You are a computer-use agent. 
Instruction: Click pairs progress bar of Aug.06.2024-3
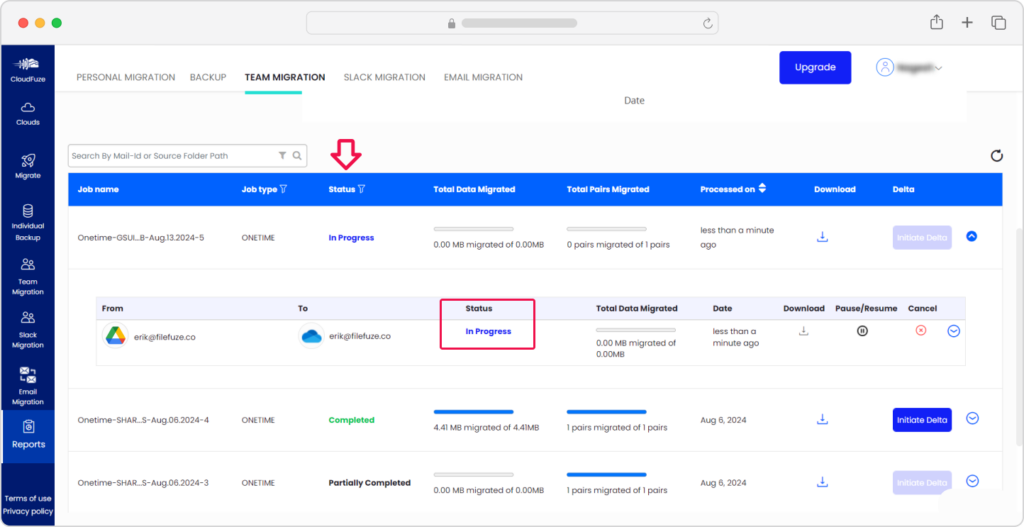pyautogui.click(x=607, y=475)
